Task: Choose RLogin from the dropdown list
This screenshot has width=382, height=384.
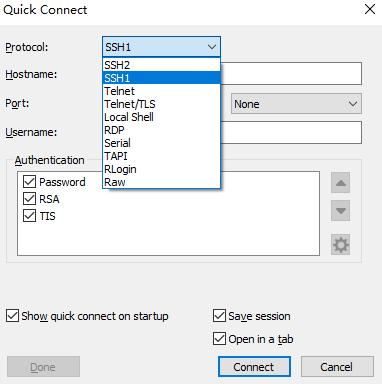Action: tap(161, 169)
